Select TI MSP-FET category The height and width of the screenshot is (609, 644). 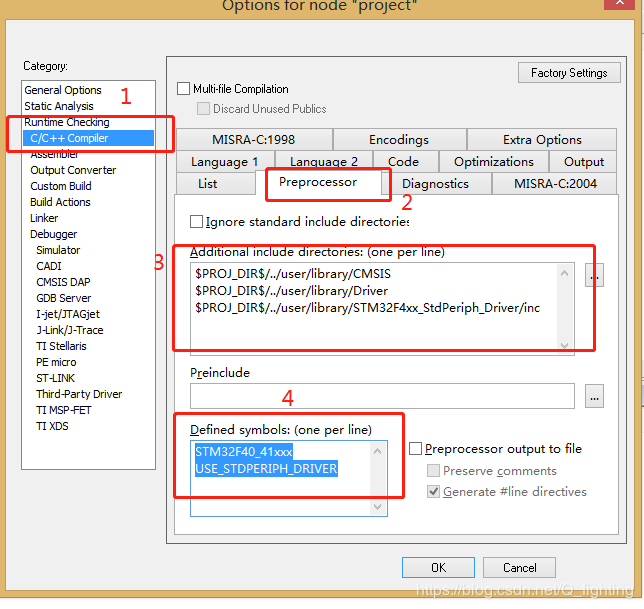64,410
